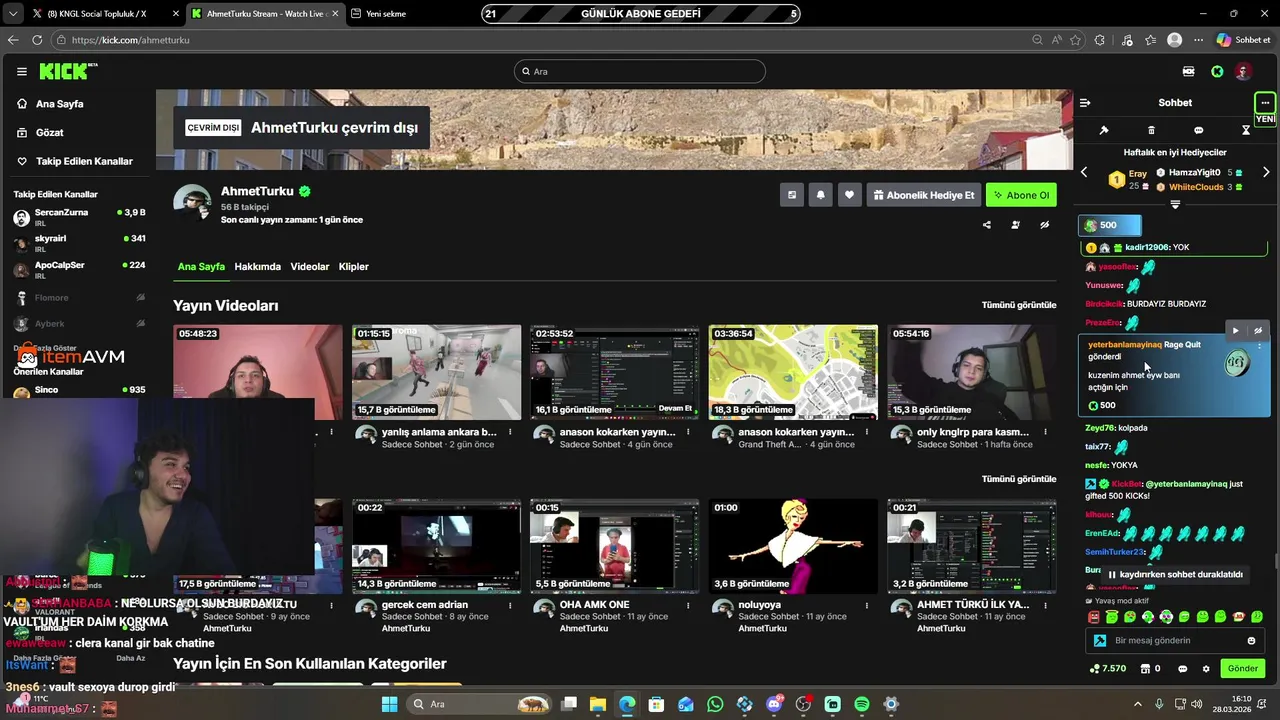Click the hourglass icon in chat toolbar
1280x720 pixels.
click(x=1246, y=130)
